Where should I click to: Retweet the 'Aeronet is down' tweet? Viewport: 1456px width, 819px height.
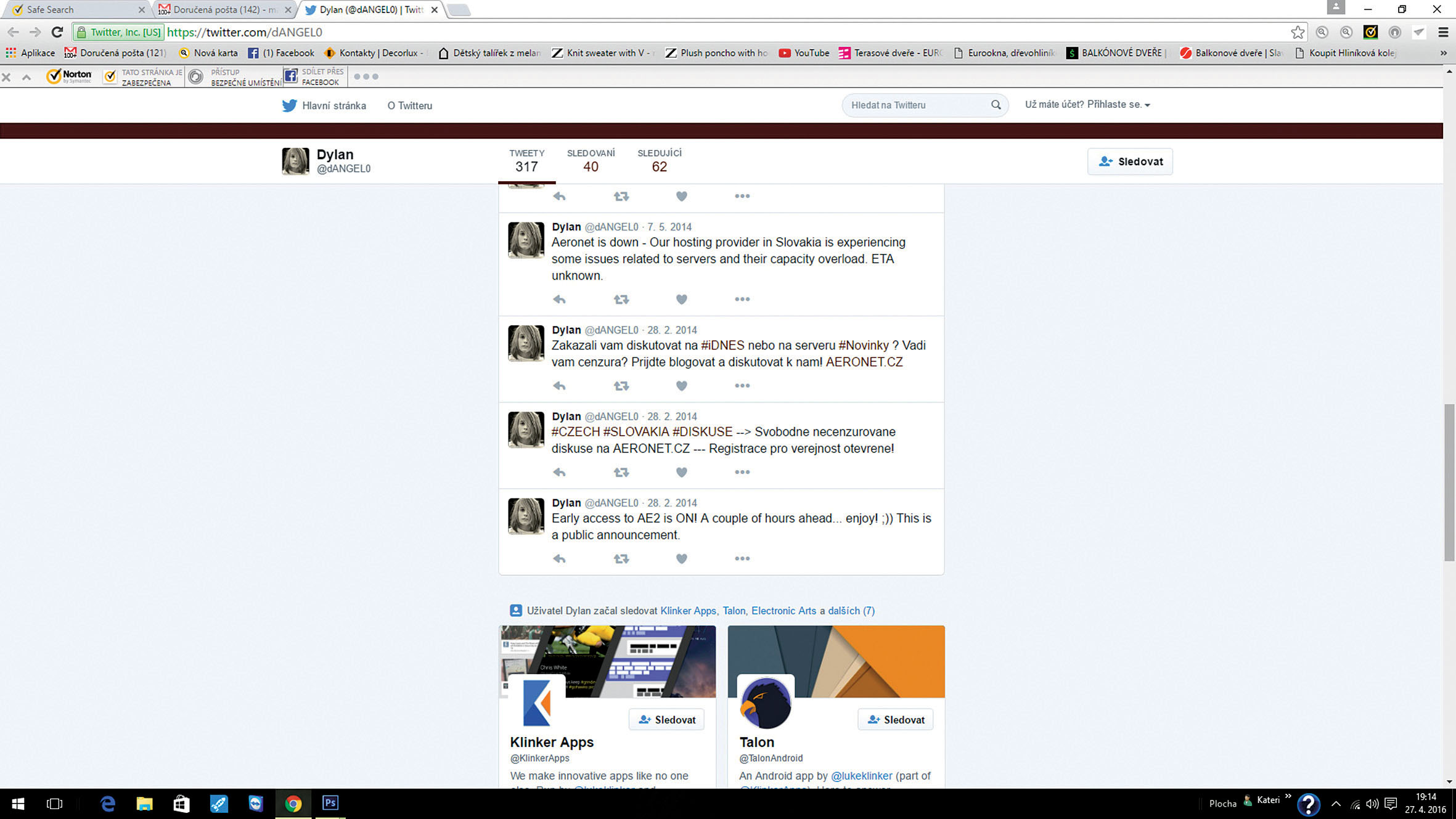(x=621, y=299)
